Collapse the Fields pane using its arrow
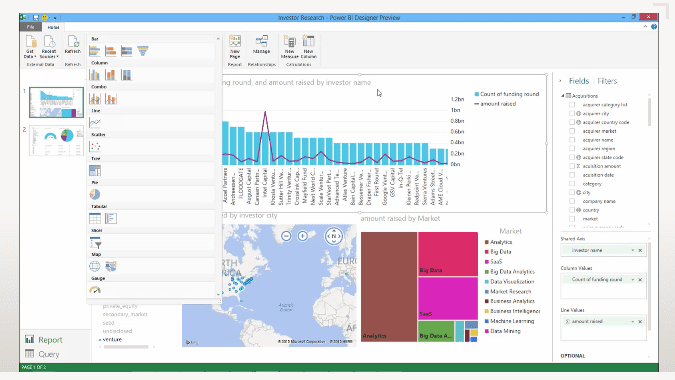The width and height of the screenshot is (675, 380). (x=560, y=81)
